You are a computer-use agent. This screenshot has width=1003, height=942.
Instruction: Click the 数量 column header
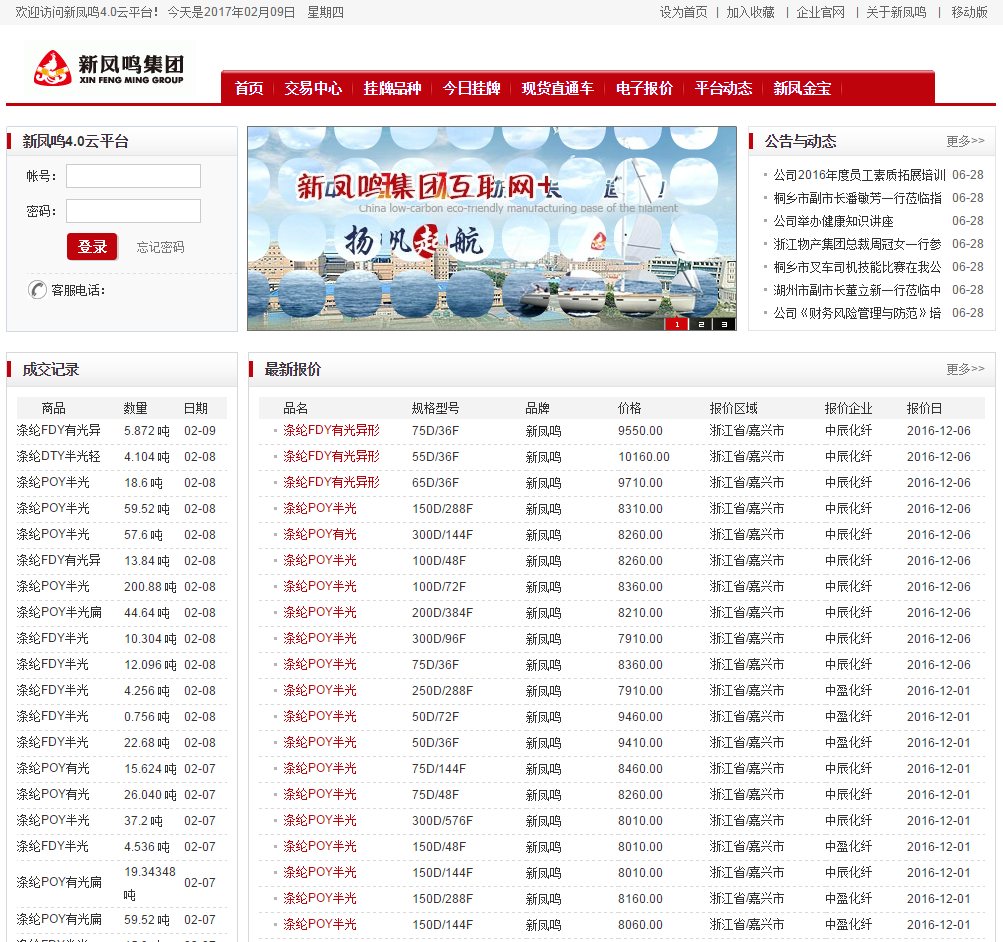pos(135,408)
